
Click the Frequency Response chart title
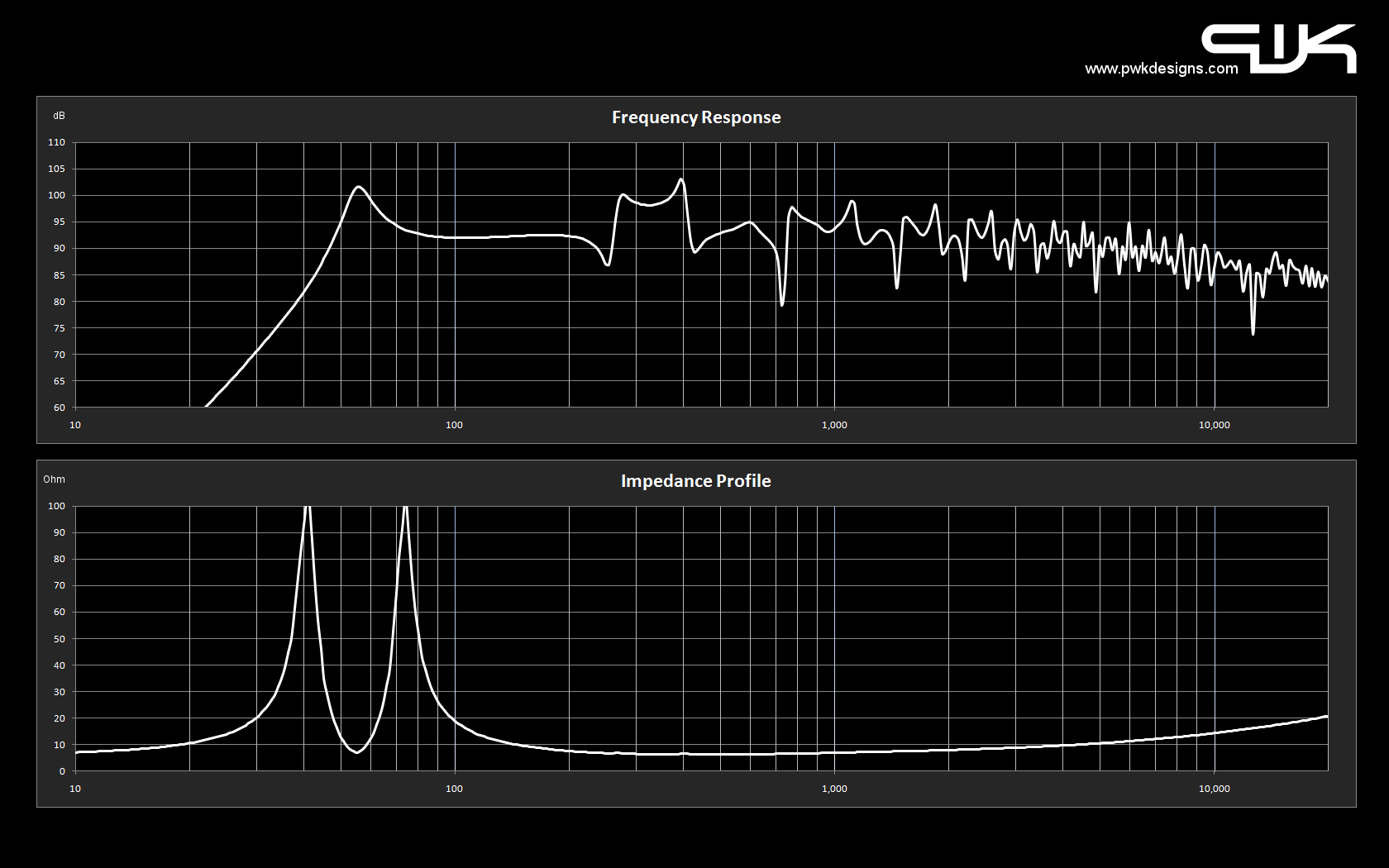point(696,117)
